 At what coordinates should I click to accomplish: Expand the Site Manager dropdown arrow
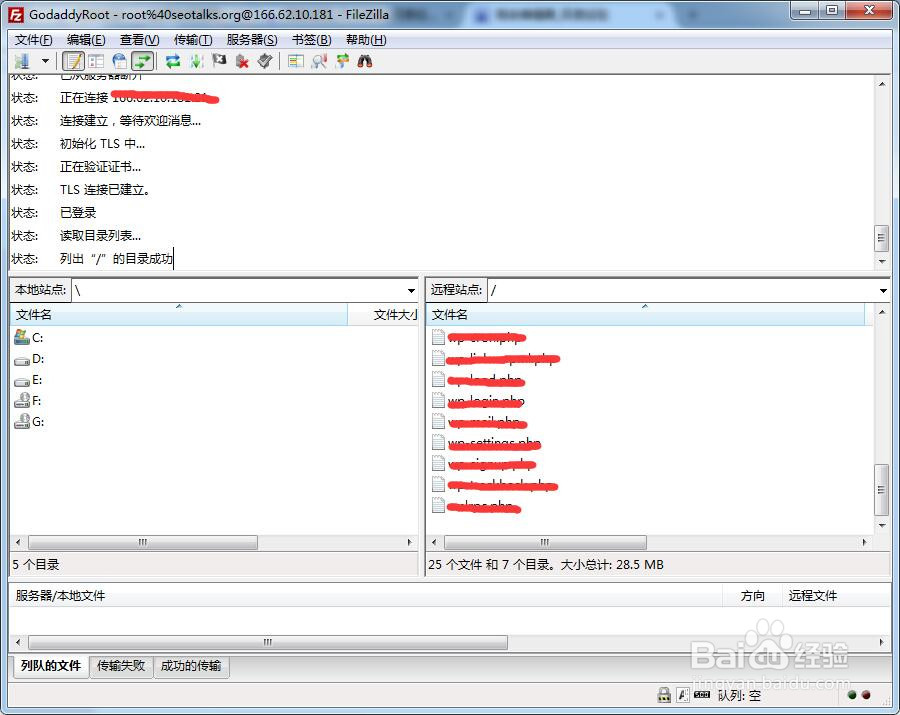(45, 61)
